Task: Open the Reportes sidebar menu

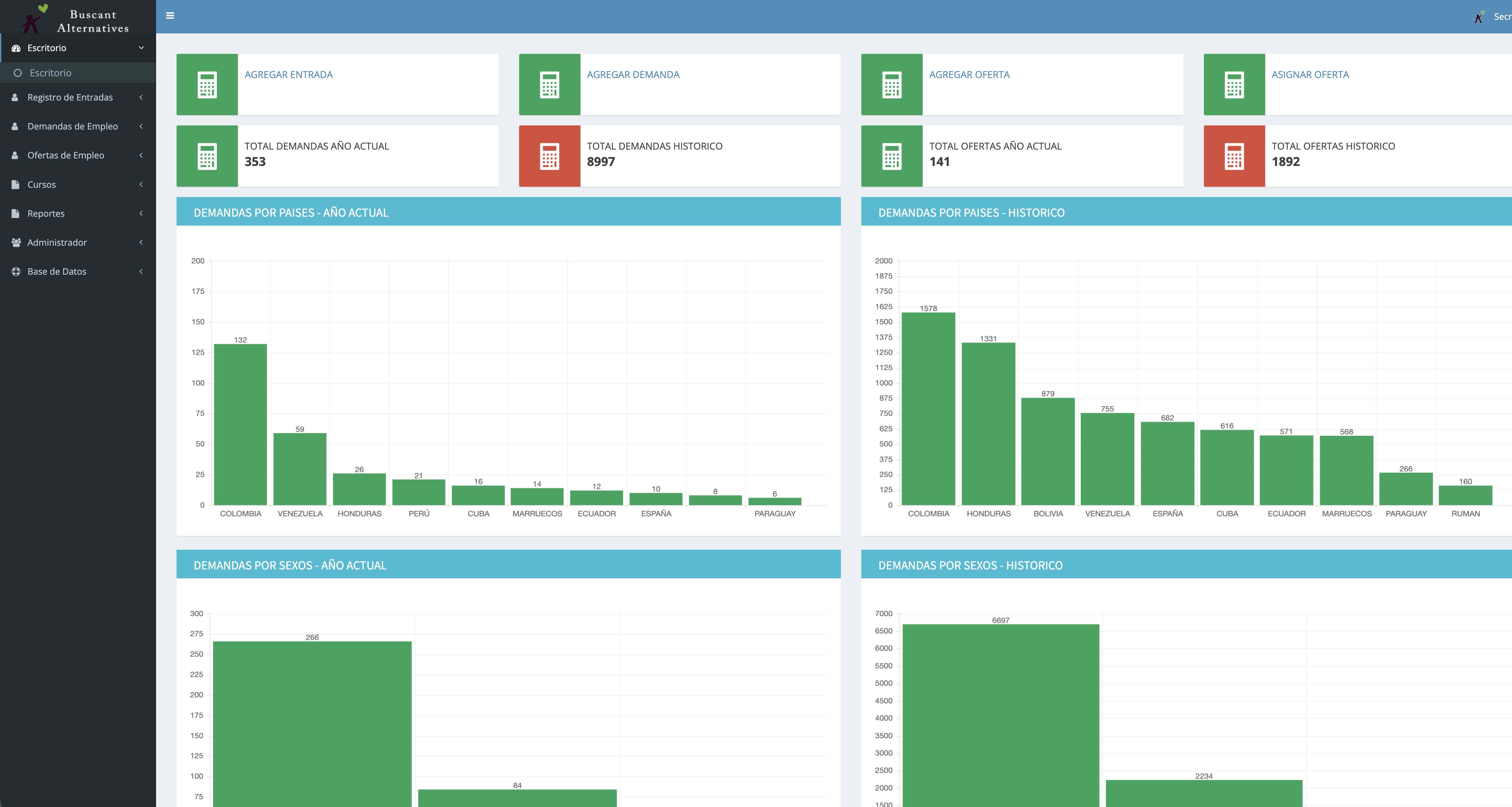Action: (46, 214)
